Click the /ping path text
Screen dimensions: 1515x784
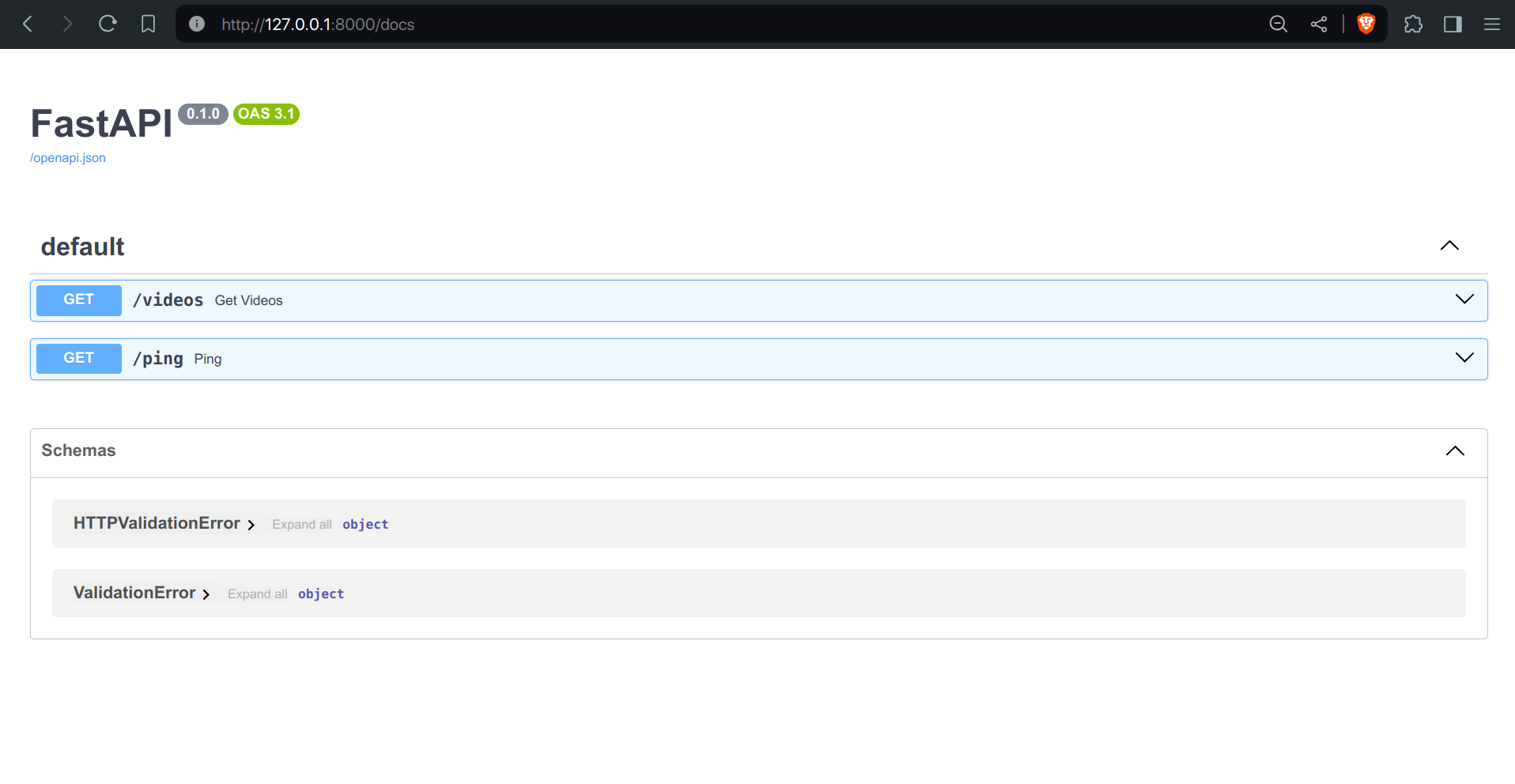(157, 359)
